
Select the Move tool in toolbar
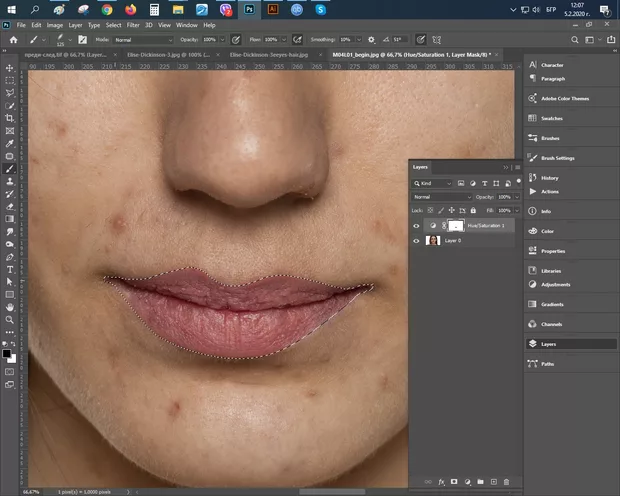(x=9, y=68)
